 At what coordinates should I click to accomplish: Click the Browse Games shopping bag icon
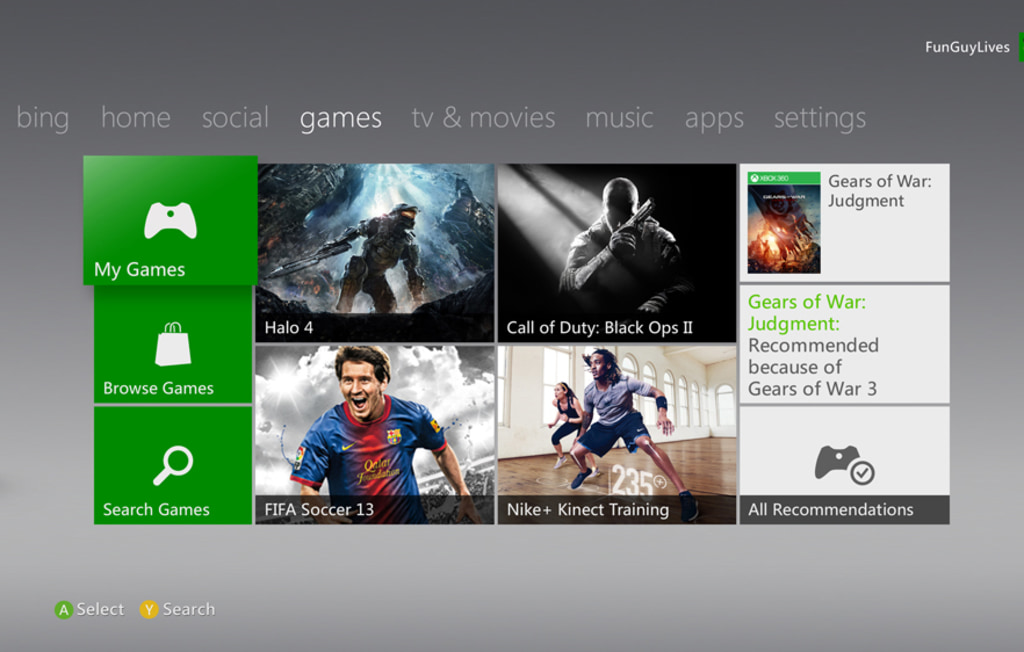[172, 344]
